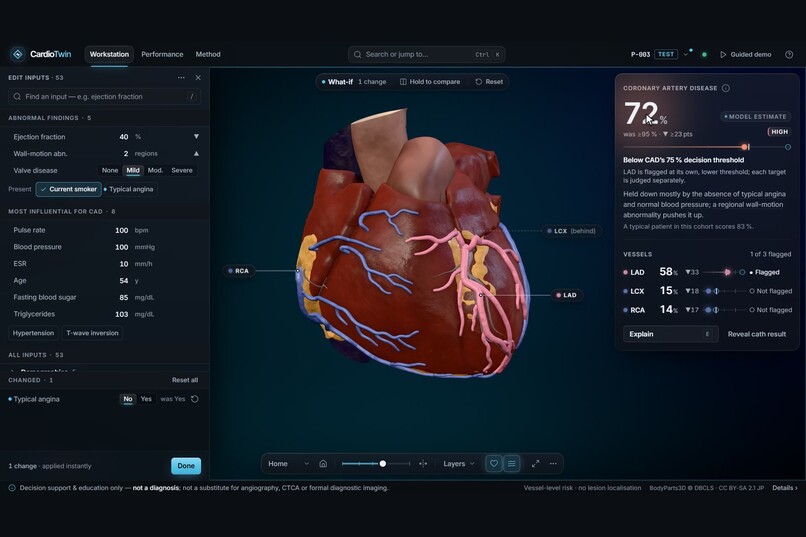Screen dimensions: 806x537
Task: Set valve disease to Mild
Action: [133, 170]
